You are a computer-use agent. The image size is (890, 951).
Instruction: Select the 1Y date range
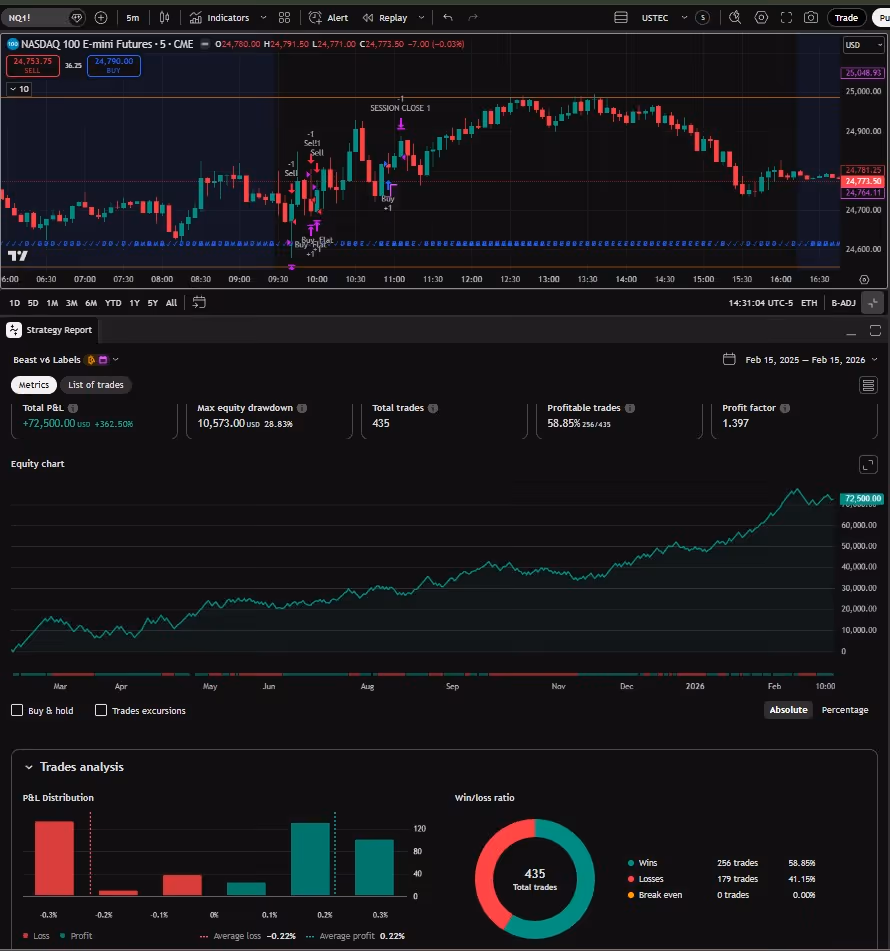coord(135,303)
